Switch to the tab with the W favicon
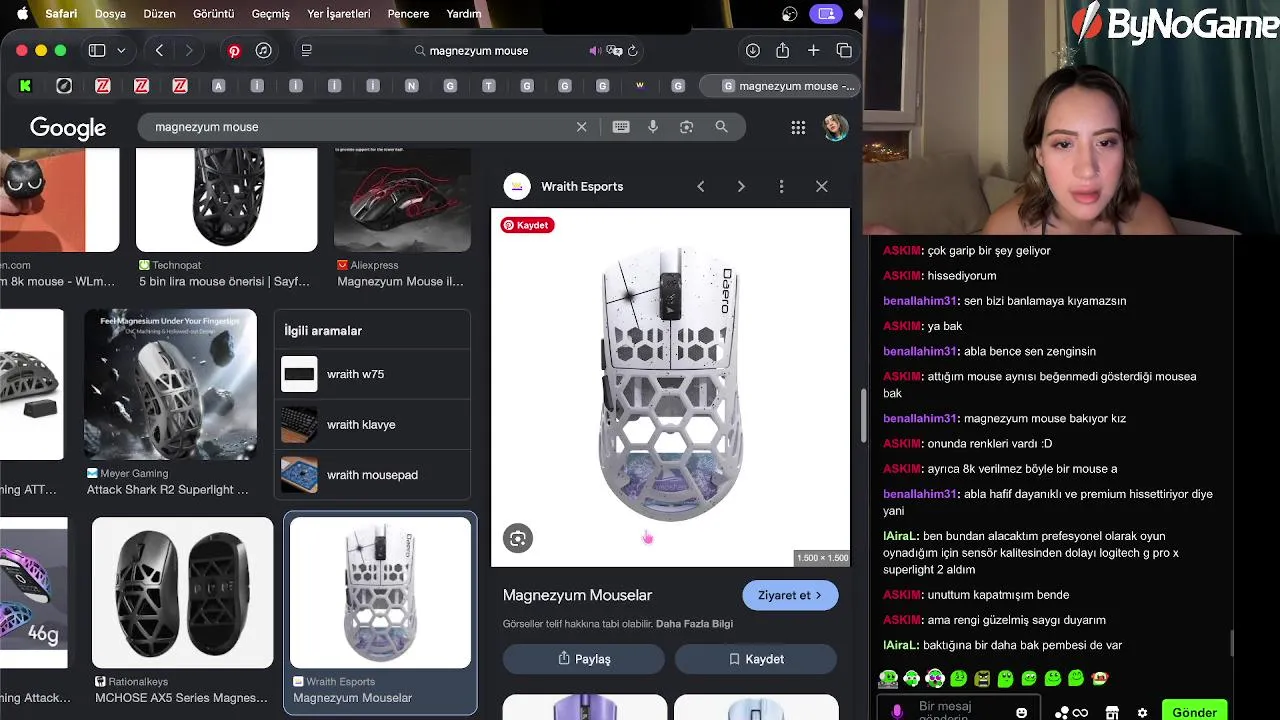Image resolution: width=1280 pixels, height=720 pixels. pyautogui.click(x=640, y=86)
